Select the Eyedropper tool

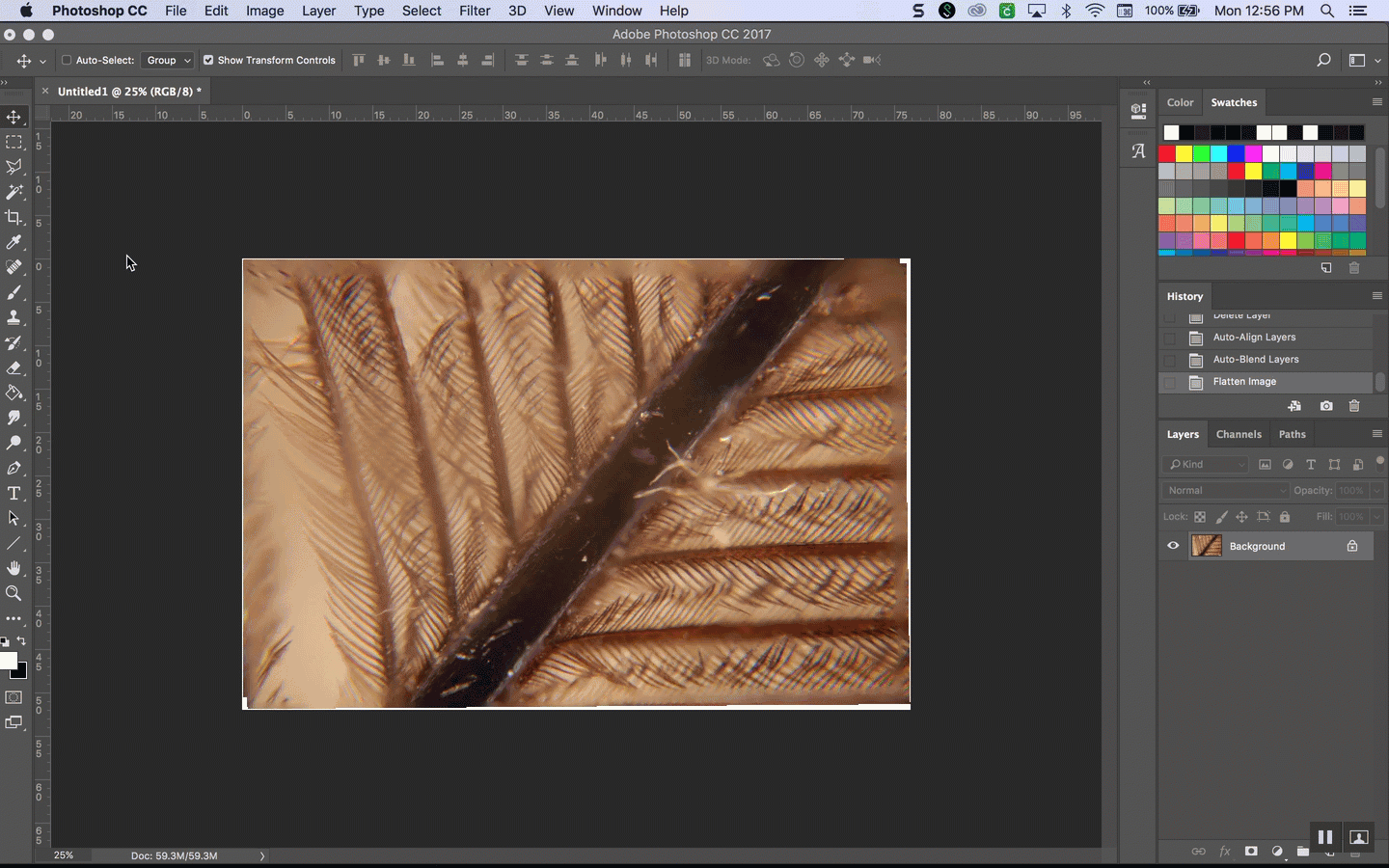[x=14, y=242]
